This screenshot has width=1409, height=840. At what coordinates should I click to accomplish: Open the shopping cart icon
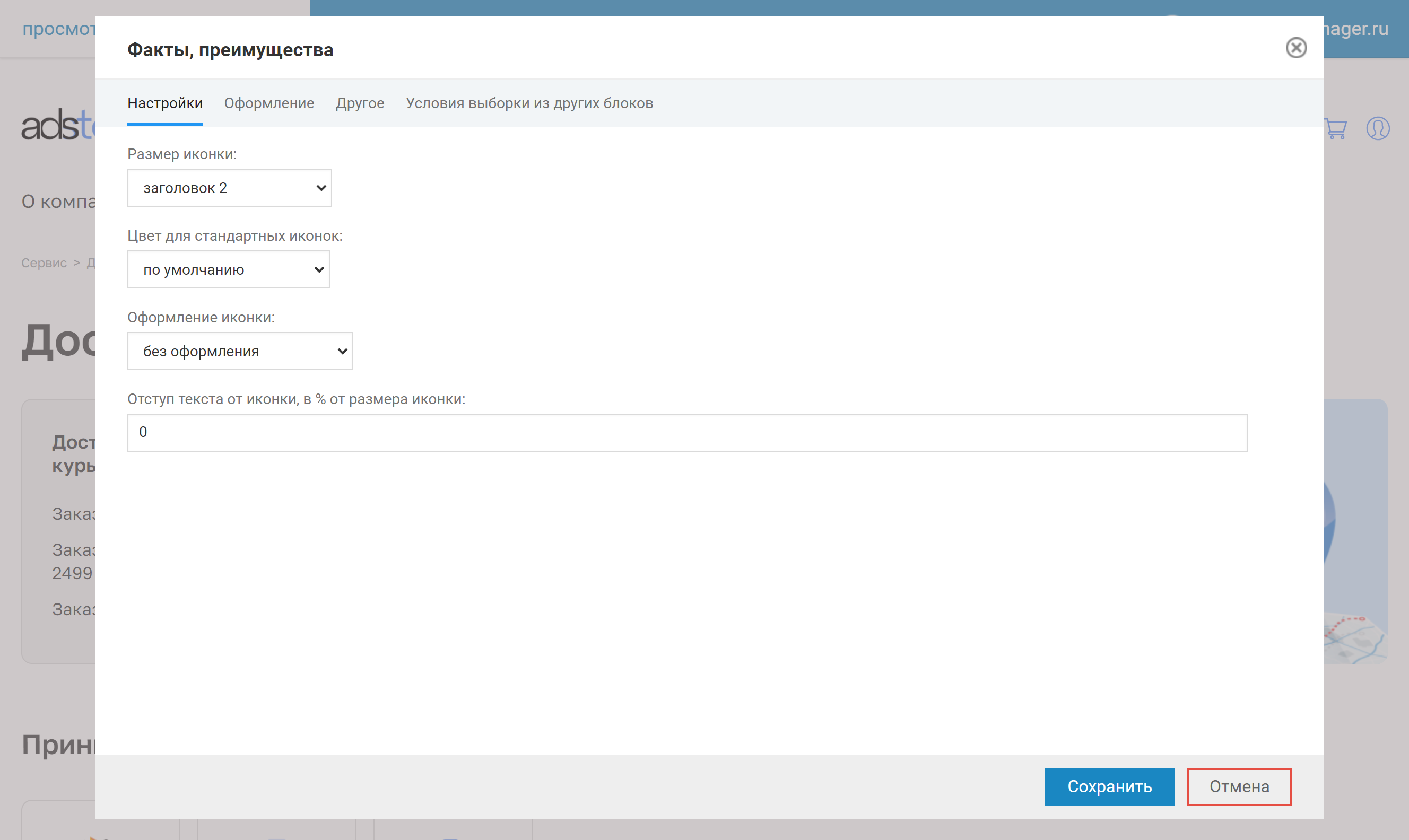(1336, 129)
